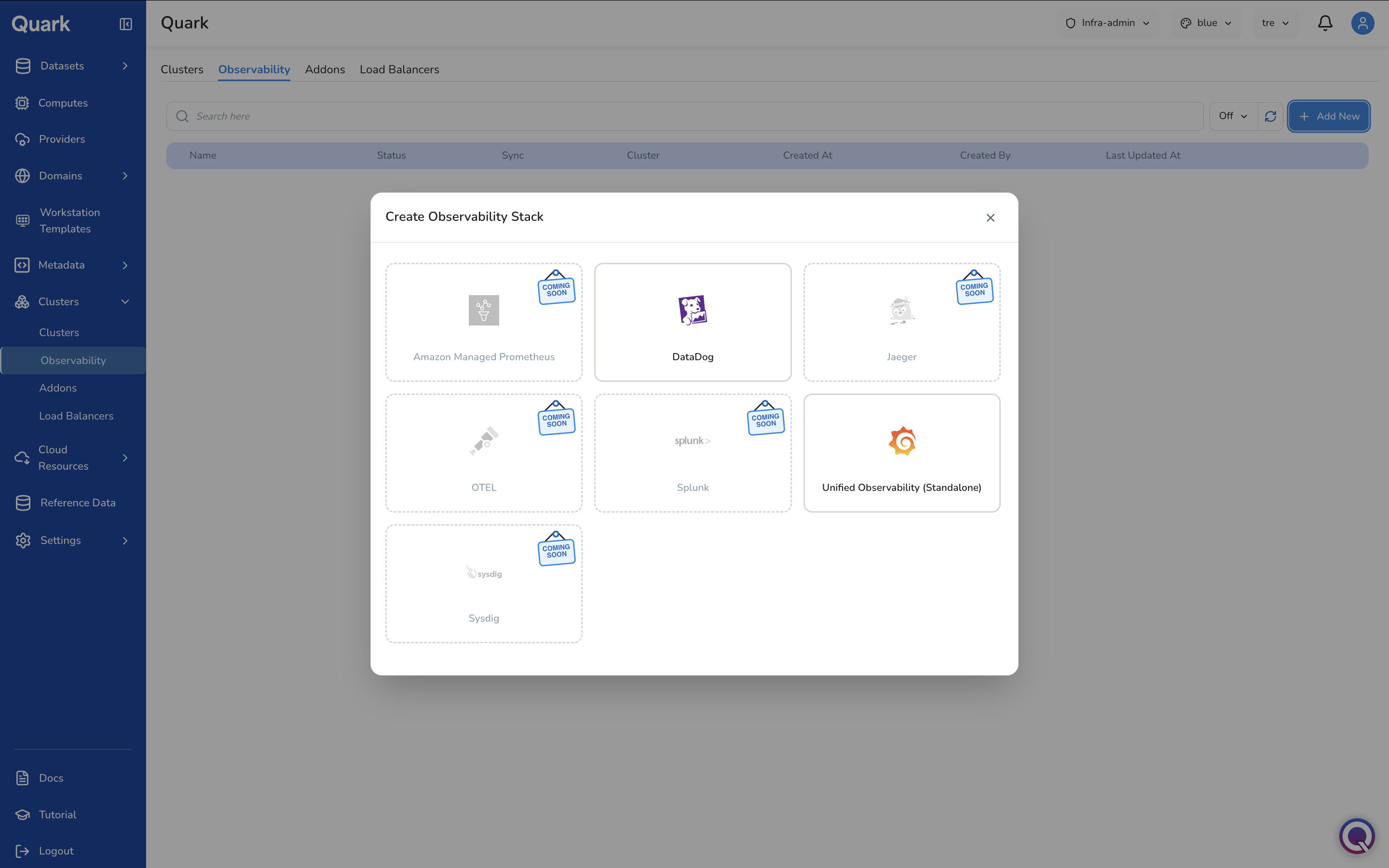Click the Quark logo in sidebar
This screenshot has width=1389, height=868.
click(x=41, y=24)
